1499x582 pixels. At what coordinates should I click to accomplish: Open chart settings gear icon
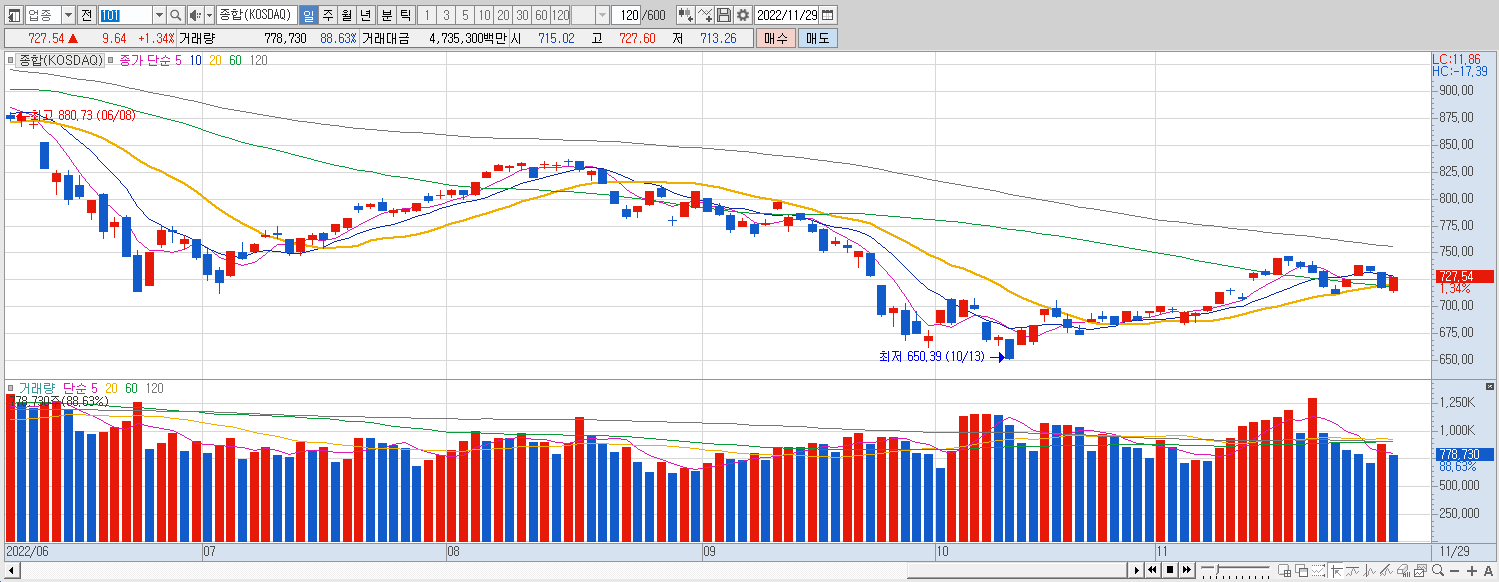coord(743,15)
